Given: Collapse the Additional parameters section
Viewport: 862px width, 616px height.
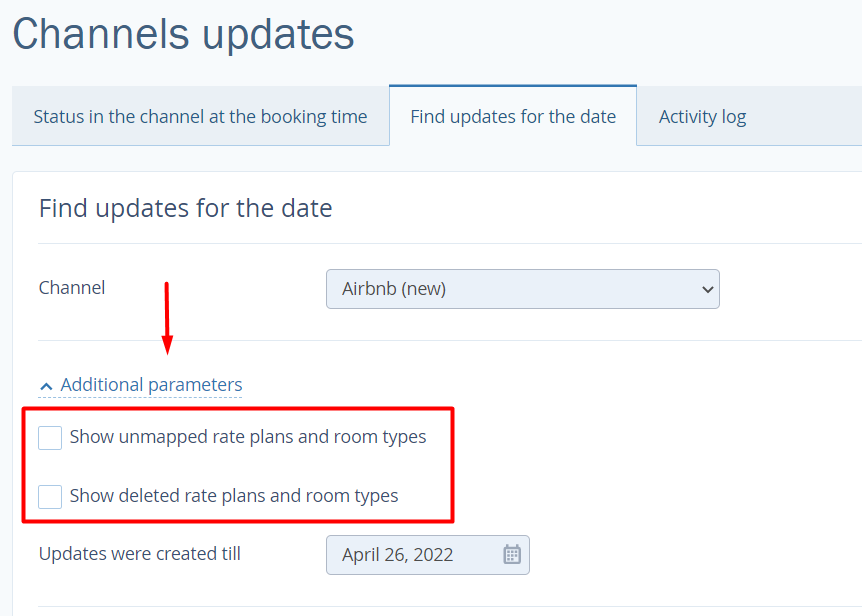Looking at the screenshot, I should (151, 385).
